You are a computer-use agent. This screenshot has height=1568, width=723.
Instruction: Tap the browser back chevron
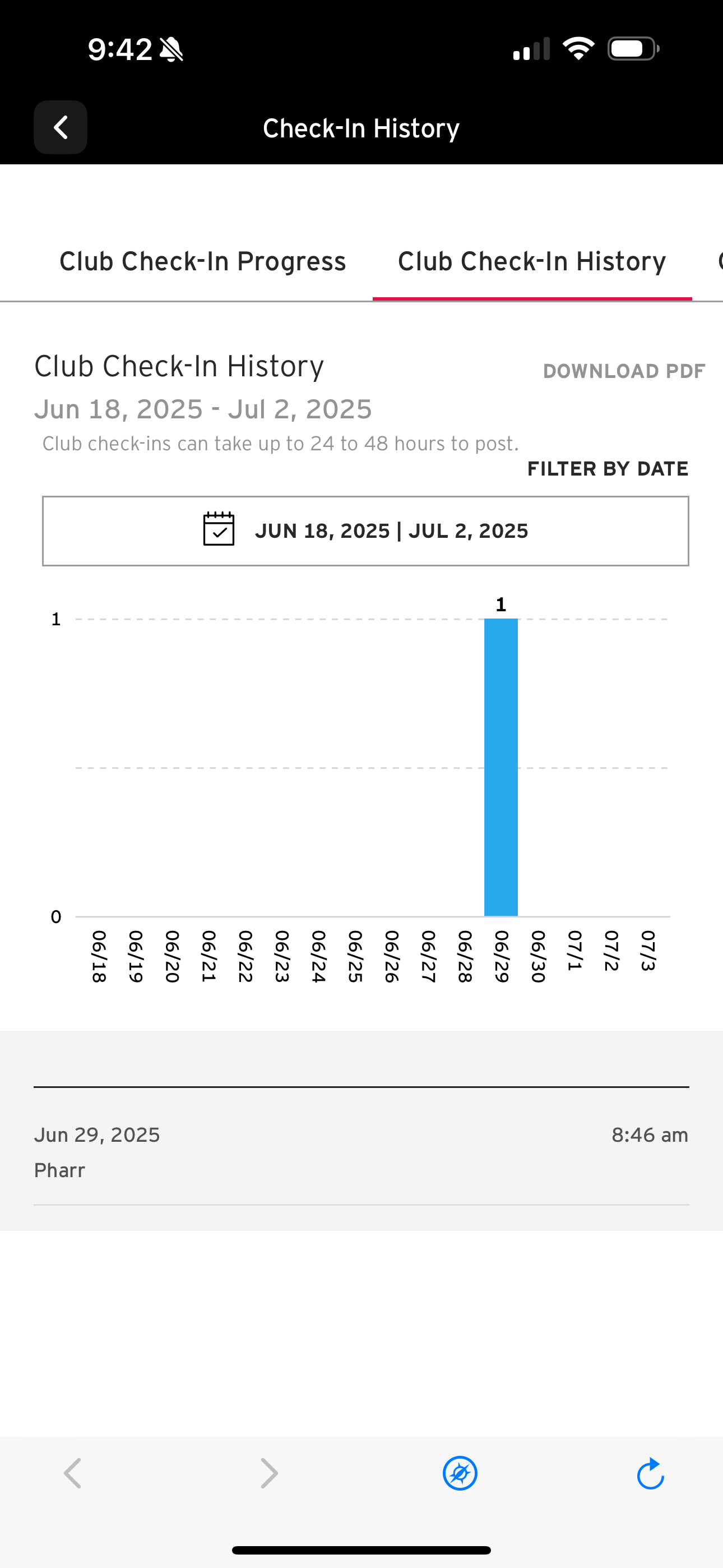point(73,1473)
